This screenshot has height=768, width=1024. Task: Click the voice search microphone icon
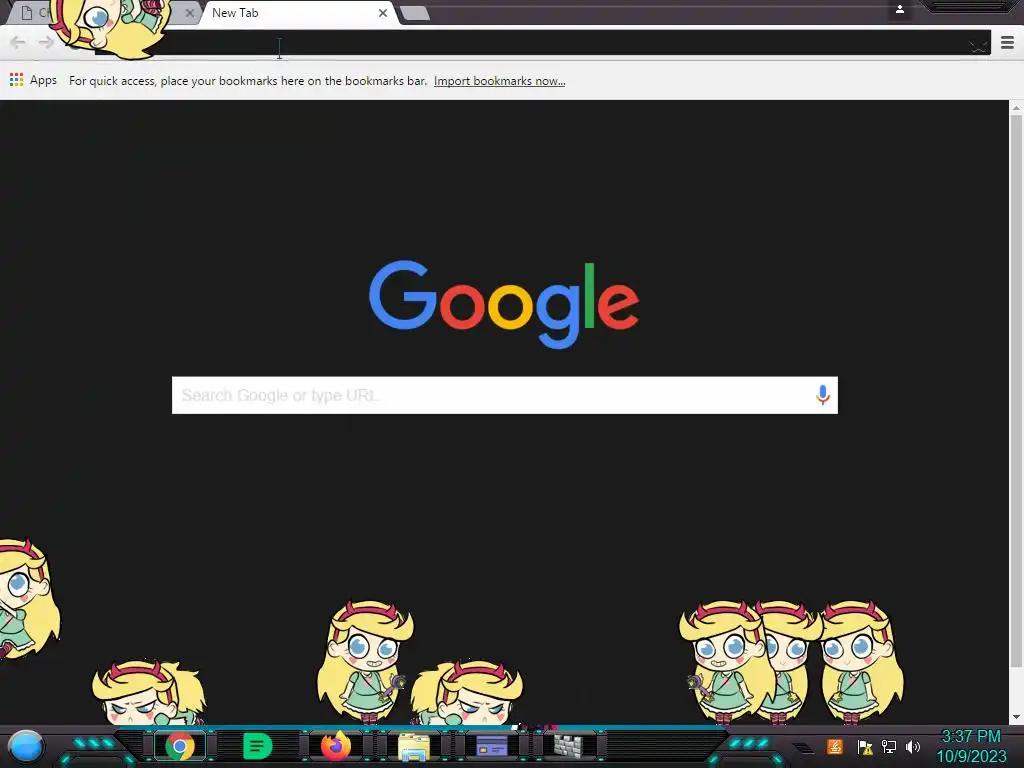(x=822, y=395)
